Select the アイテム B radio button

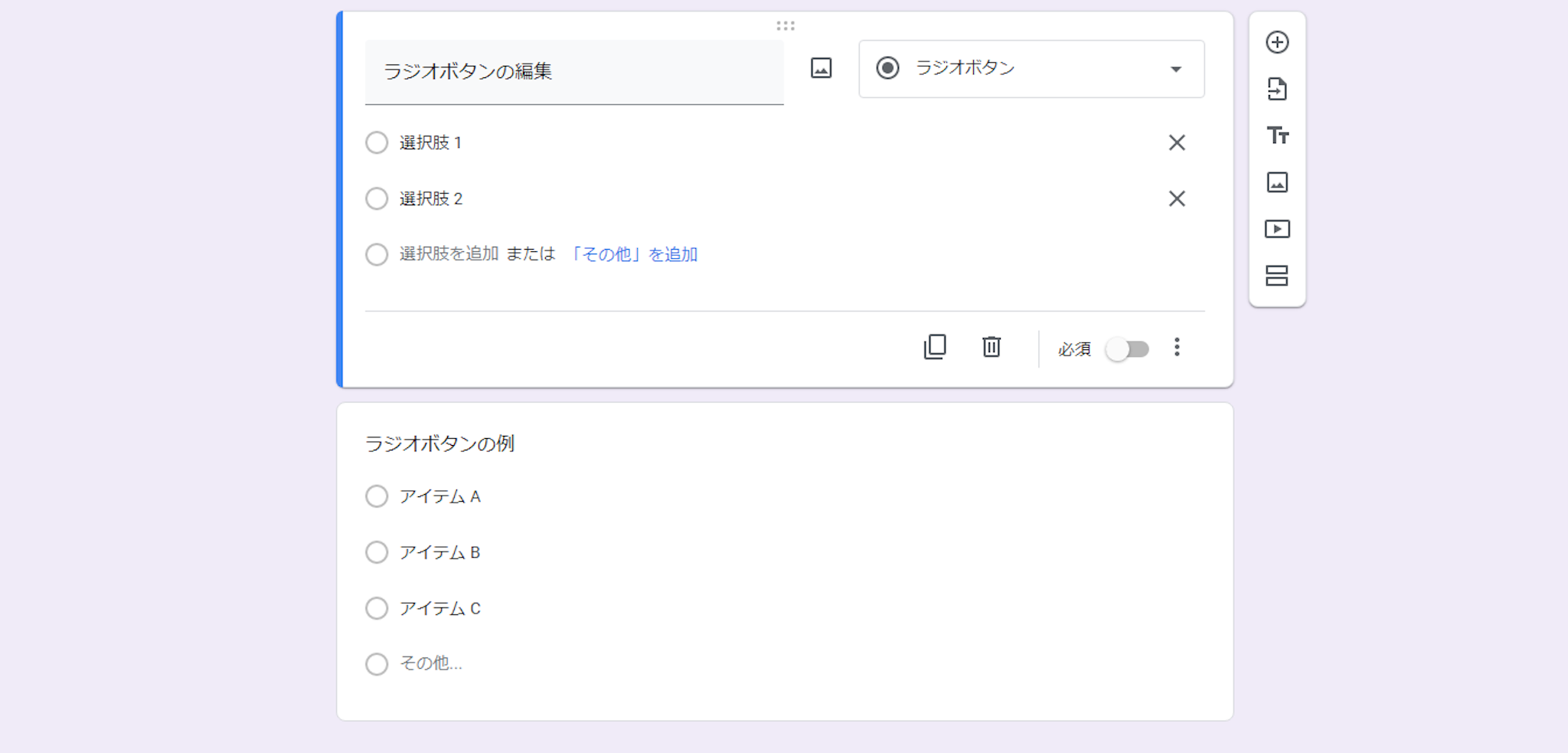pos(377,552)
